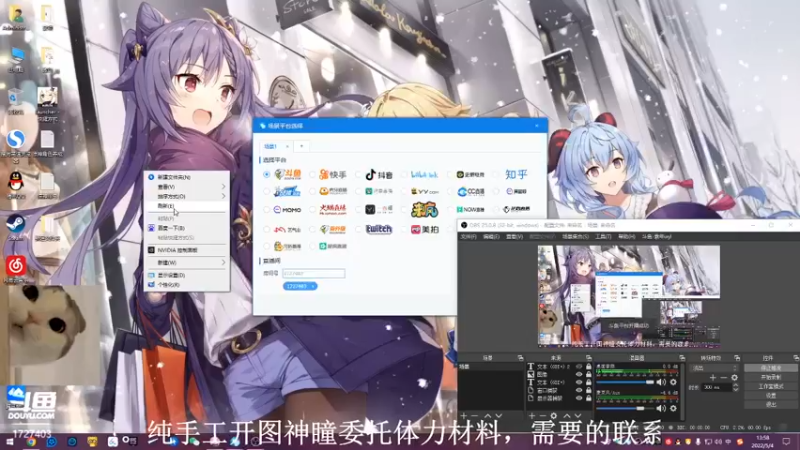Click the 退出 button in OBS controls

tap(771, 405)
